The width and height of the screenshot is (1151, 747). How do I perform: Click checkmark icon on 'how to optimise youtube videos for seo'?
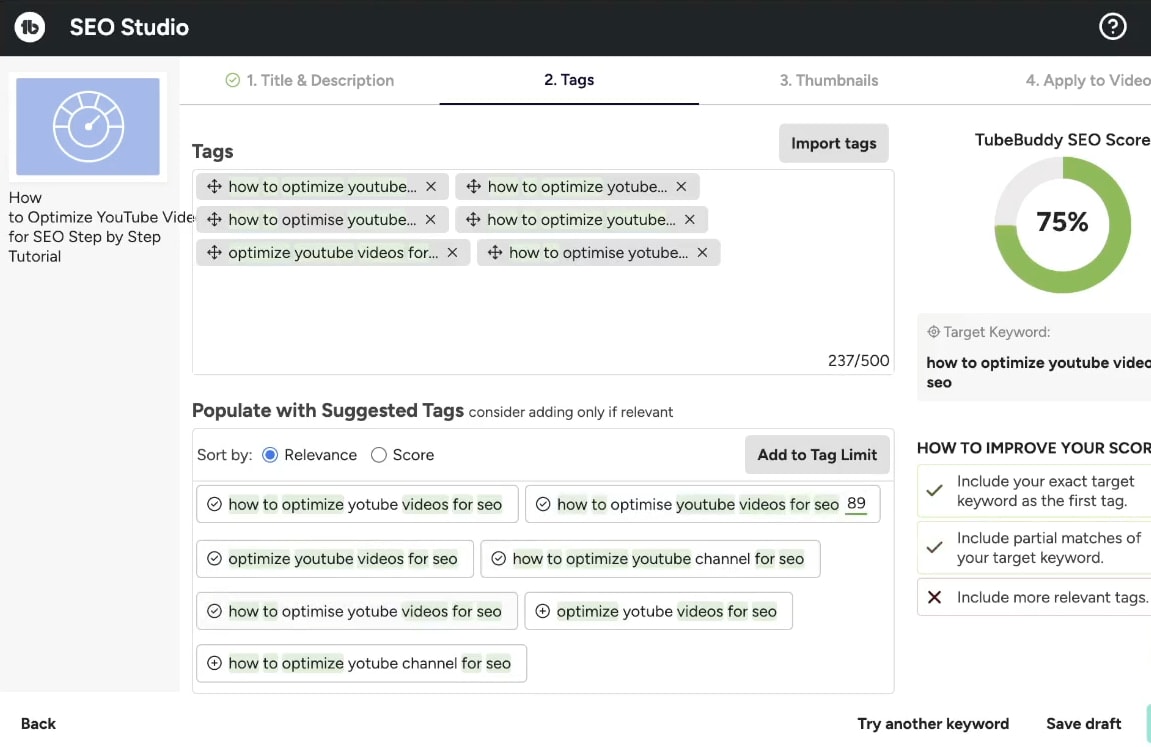click(543, 504)
